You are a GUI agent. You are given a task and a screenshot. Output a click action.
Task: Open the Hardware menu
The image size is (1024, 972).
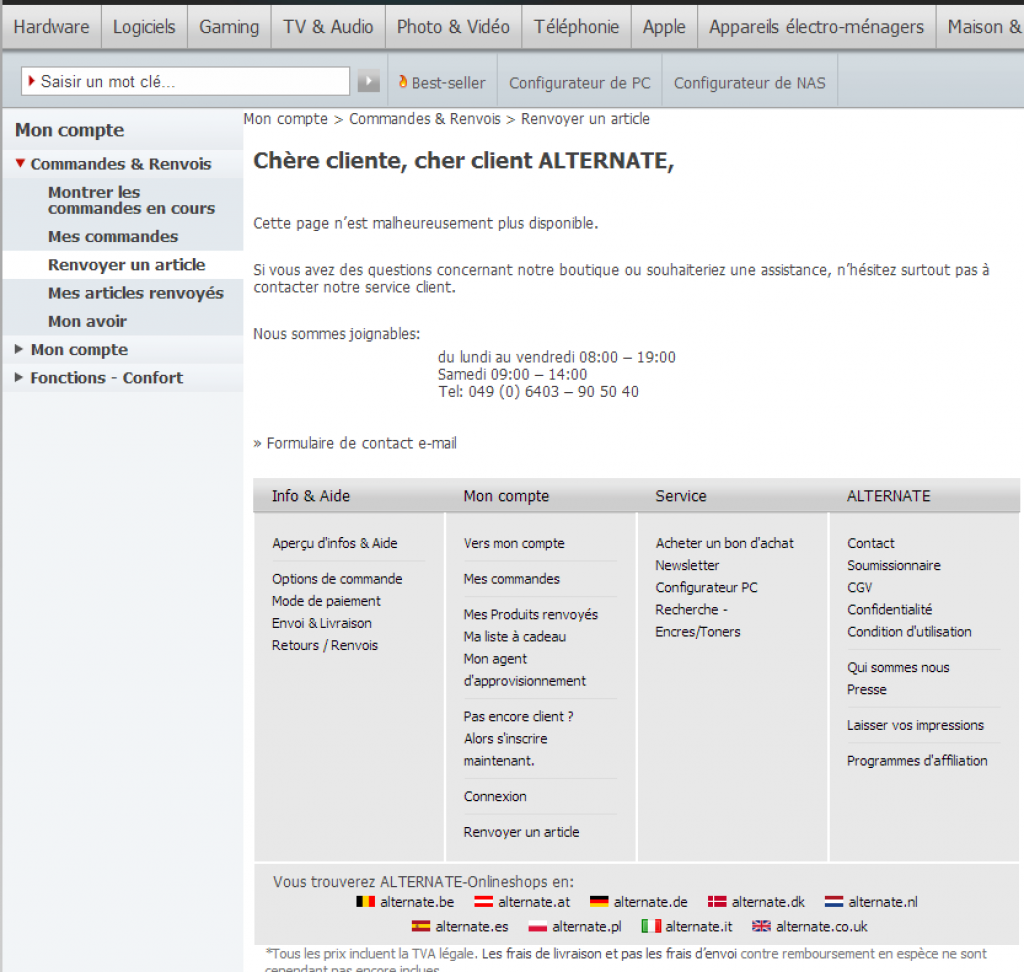pyautogui.click(x=52, y=27)
